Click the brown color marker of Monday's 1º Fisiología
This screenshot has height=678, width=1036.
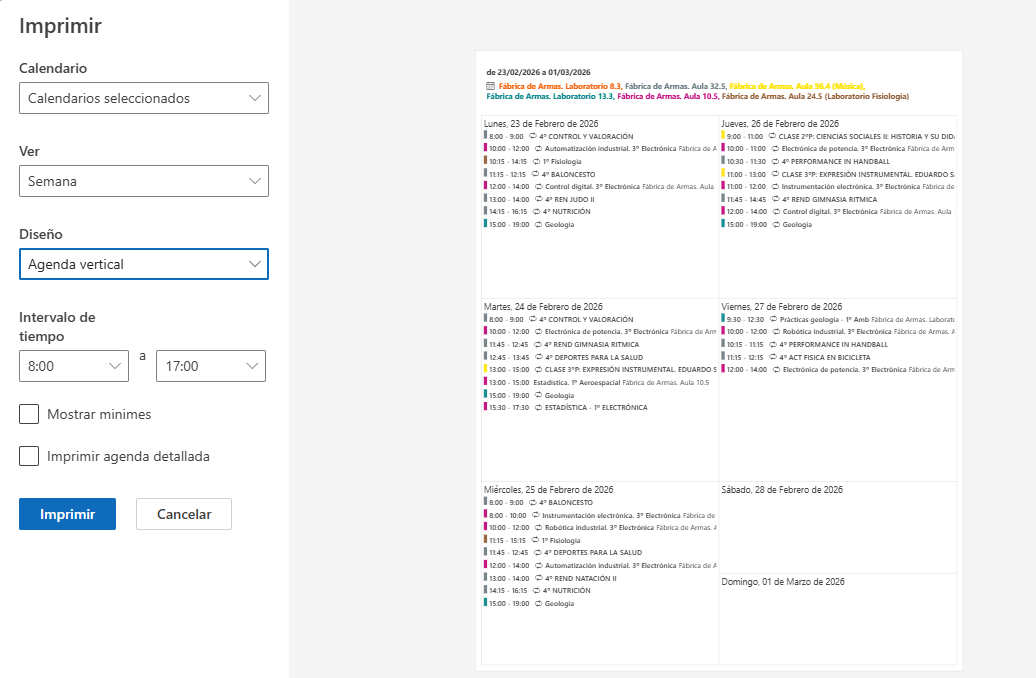[x=485, y=161]
